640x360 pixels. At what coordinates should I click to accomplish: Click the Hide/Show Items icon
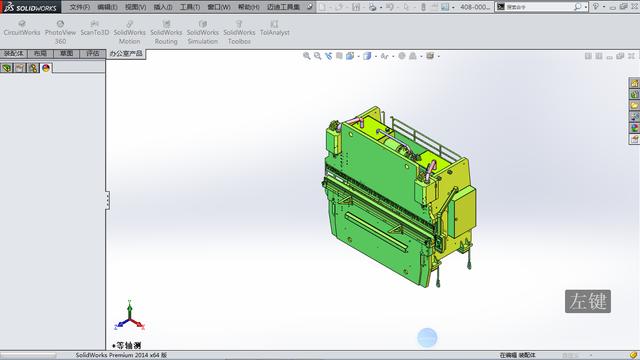click(384, 56)
